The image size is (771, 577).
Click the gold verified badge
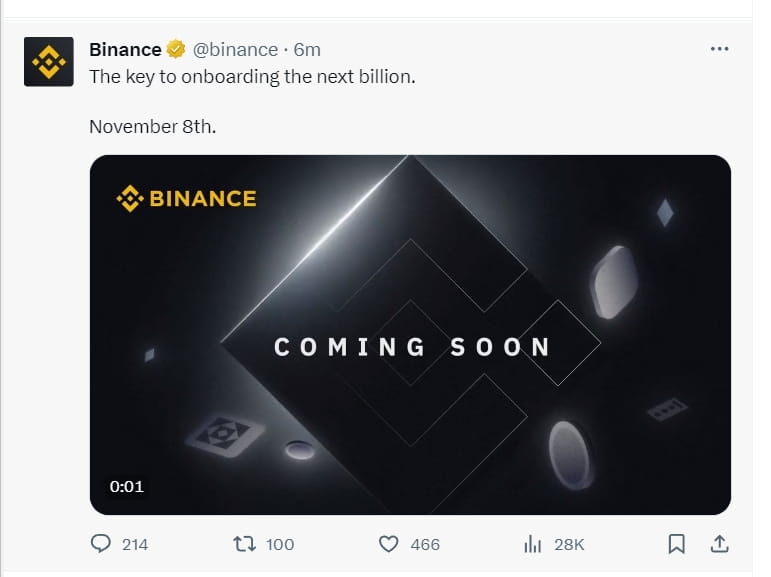(x=176, y=49)
